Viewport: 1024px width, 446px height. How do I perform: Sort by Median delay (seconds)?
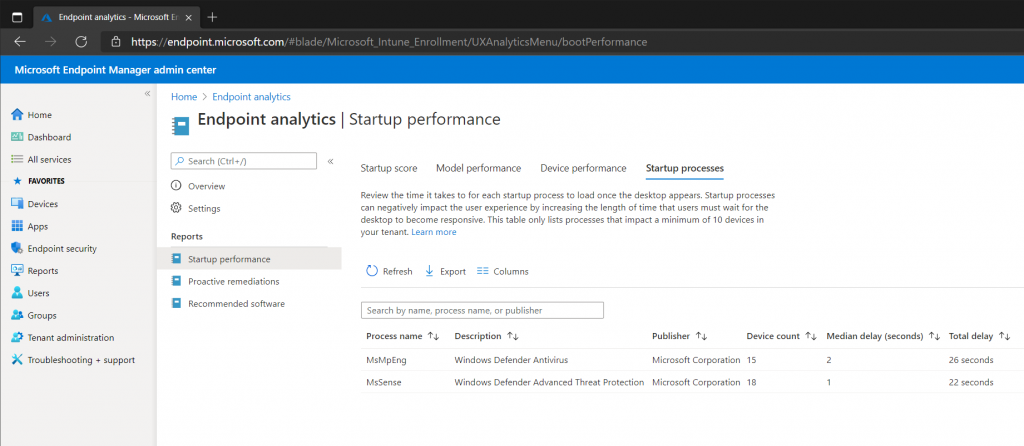point(883,336)
